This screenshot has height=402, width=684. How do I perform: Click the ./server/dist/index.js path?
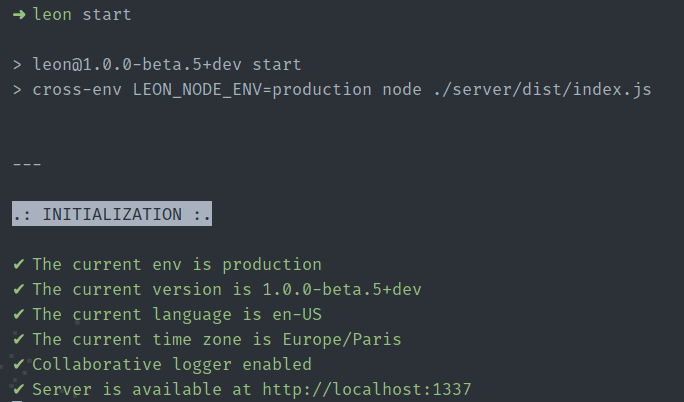point(542,89)
